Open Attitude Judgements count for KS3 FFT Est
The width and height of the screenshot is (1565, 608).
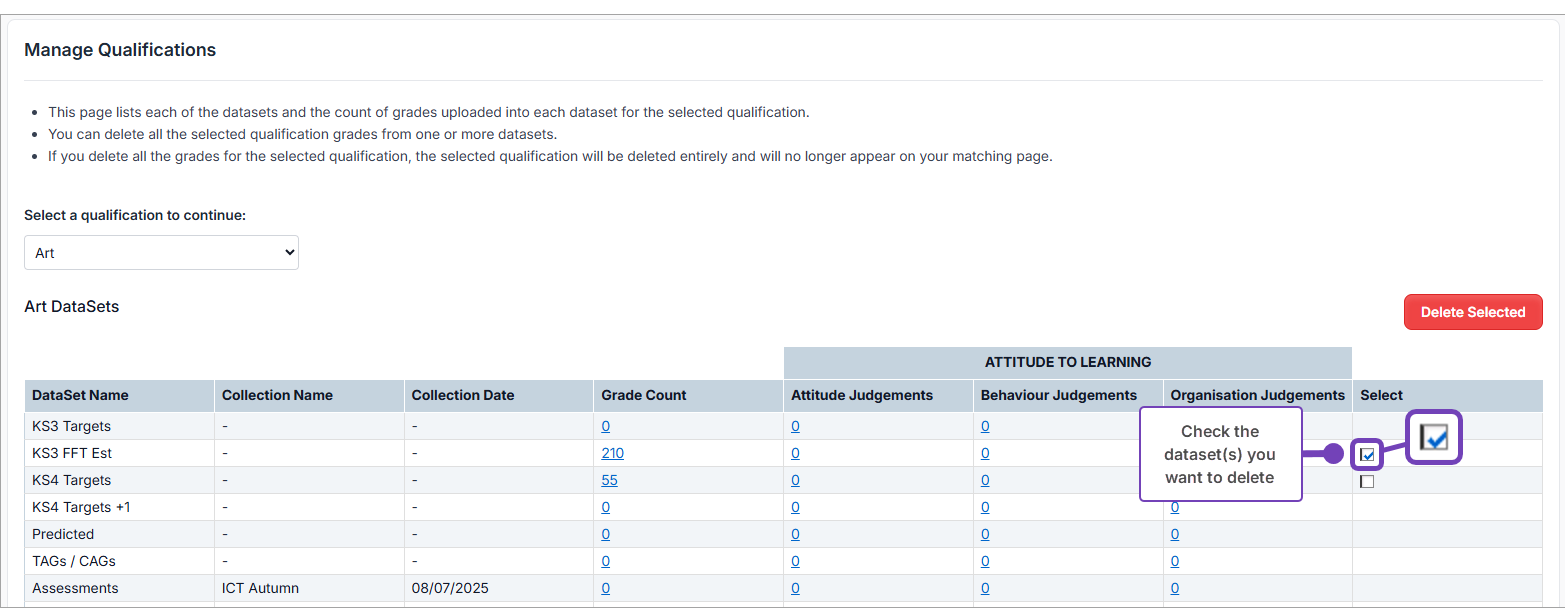coord(795,453)
